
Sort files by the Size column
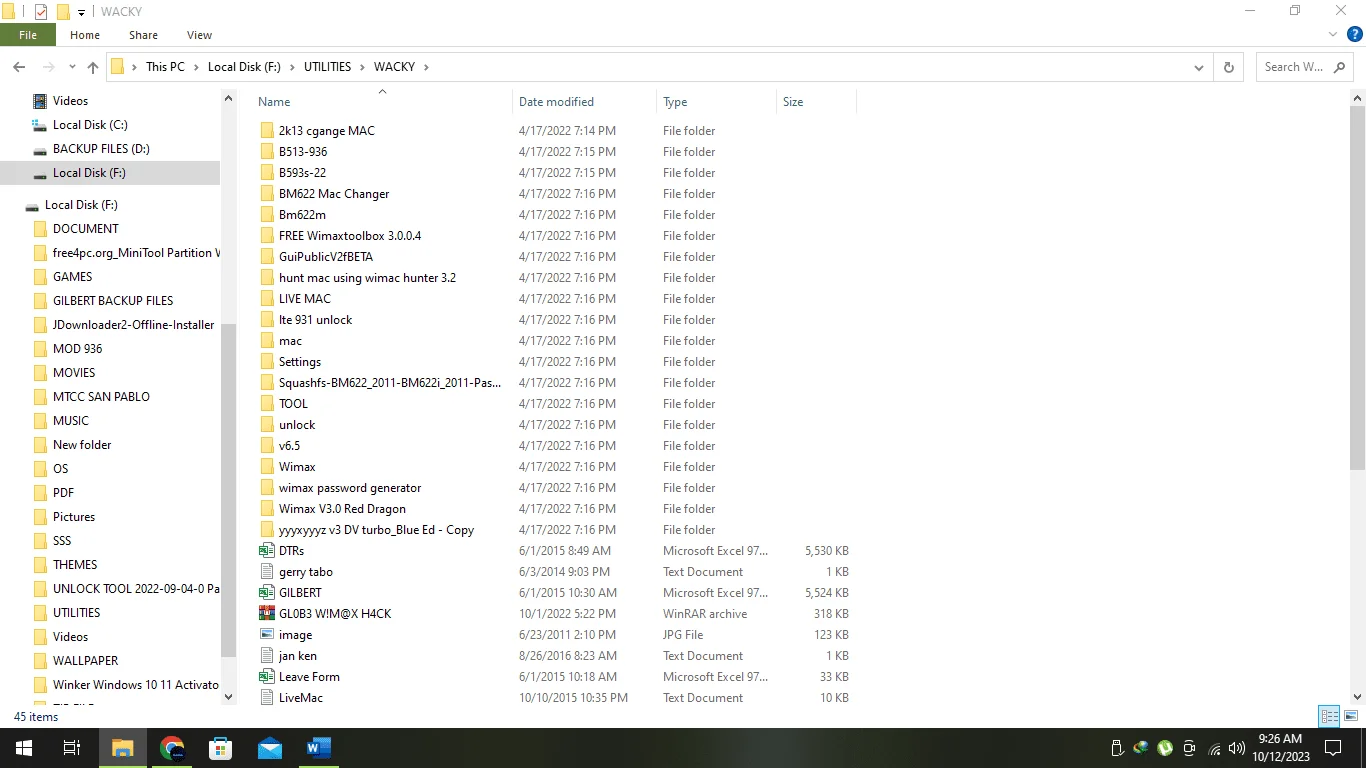(x=793, y=102)
